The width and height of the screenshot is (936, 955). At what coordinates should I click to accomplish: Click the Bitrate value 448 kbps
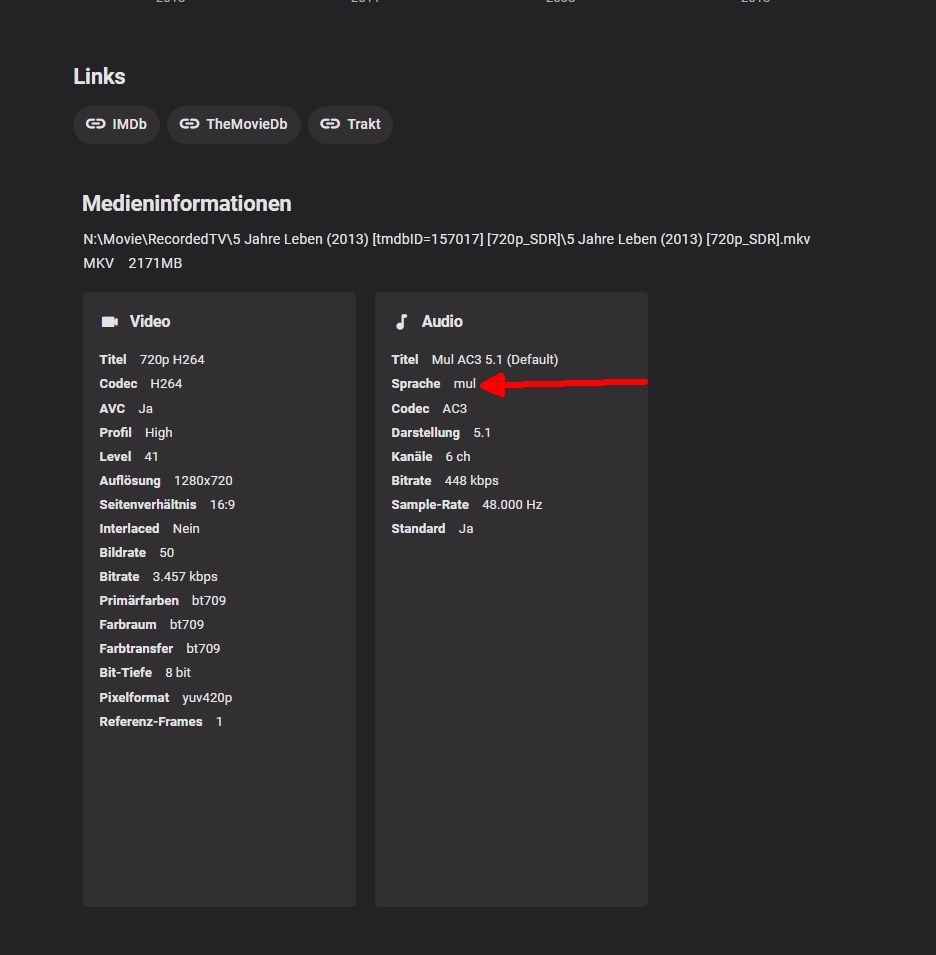coord(472,481)
